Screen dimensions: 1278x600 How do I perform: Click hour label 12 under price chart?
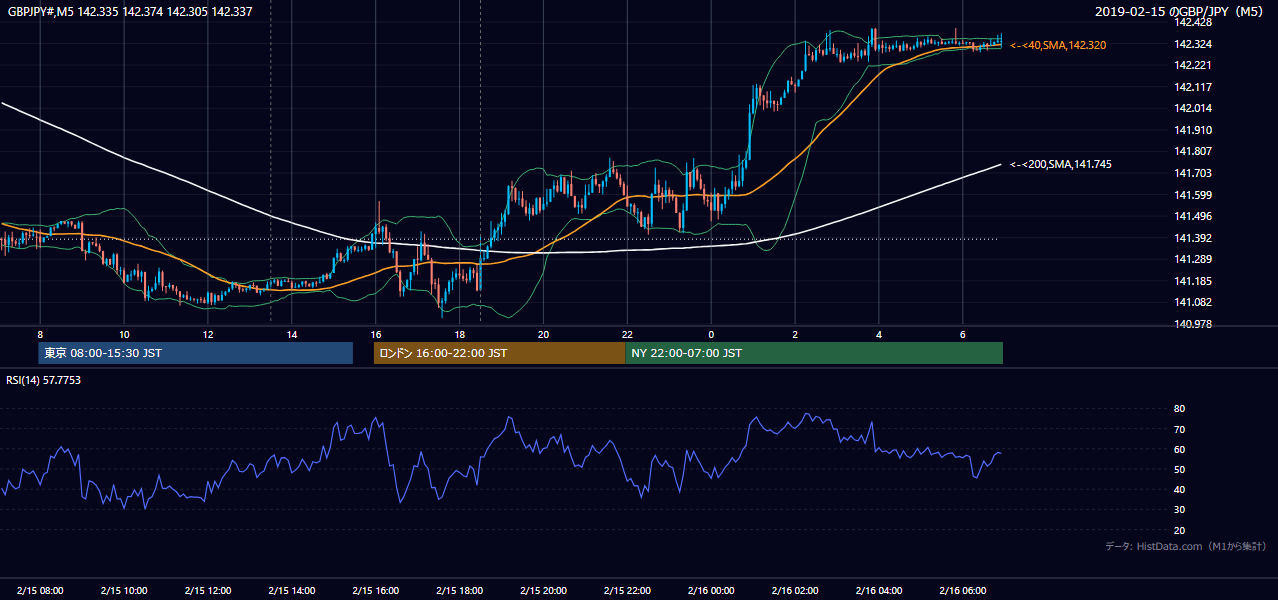pos(208,334)
